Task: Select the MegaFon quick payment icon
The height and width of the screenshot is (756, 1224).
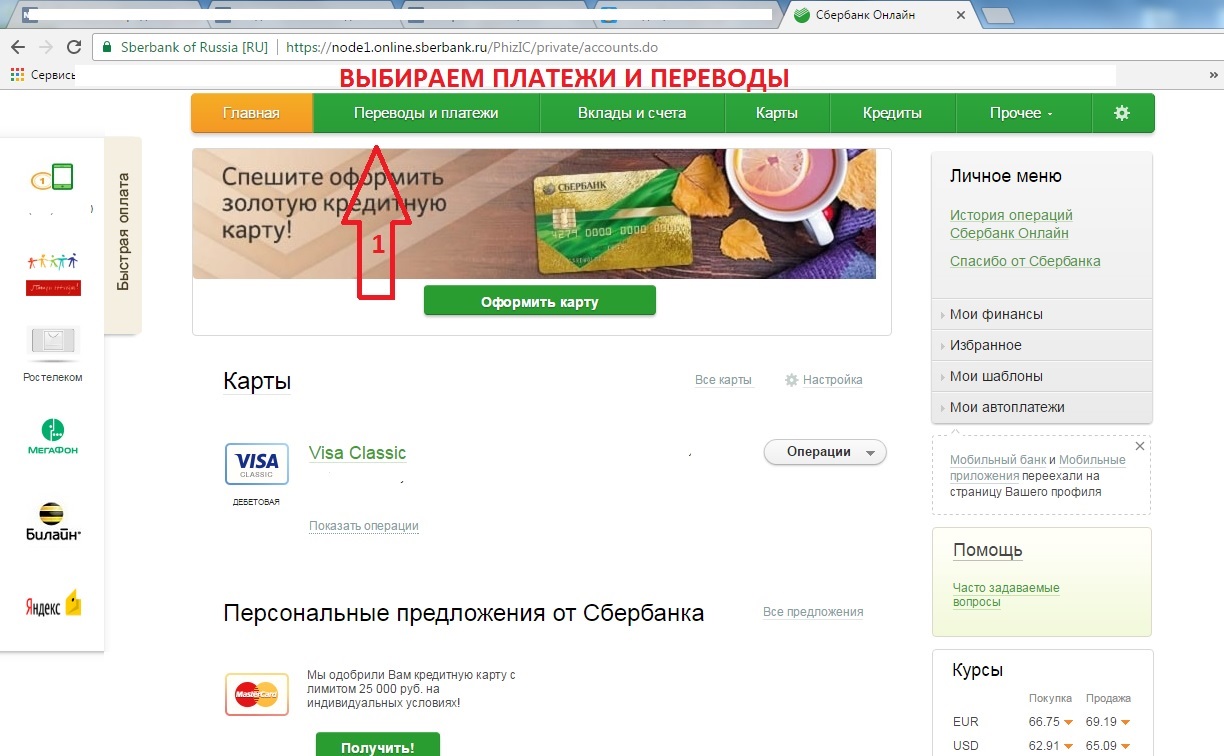Action: [52, 437]
